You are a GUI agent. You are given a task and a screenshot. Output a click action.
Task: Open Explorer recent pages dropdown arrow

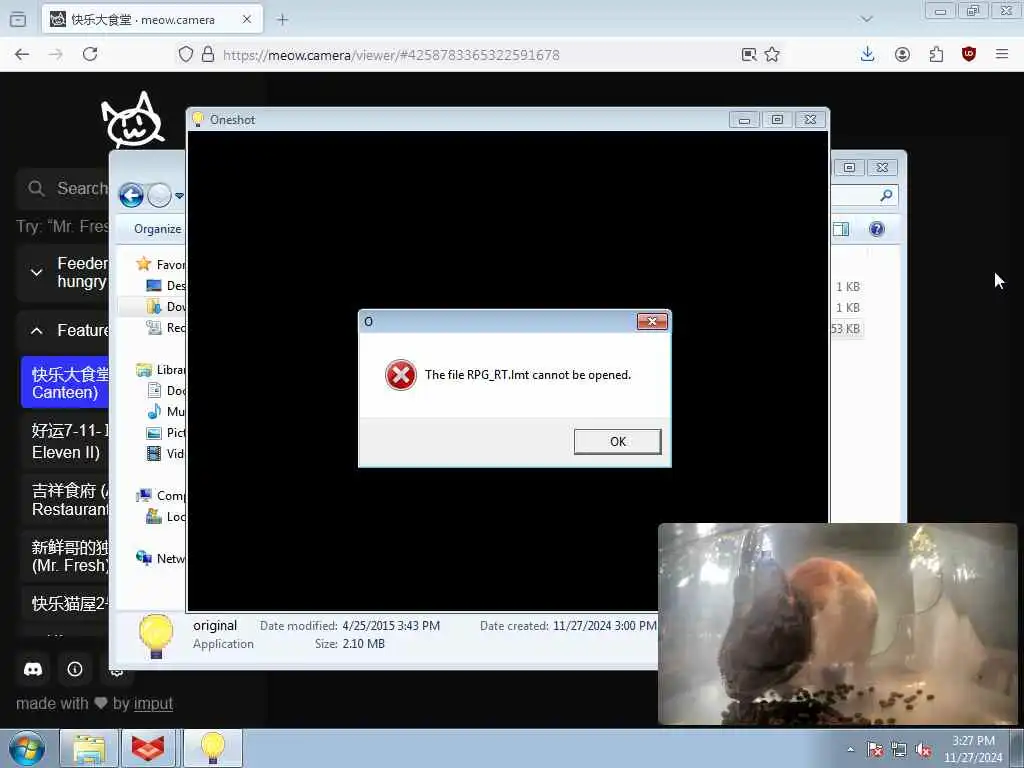click(x=179, y=195)
